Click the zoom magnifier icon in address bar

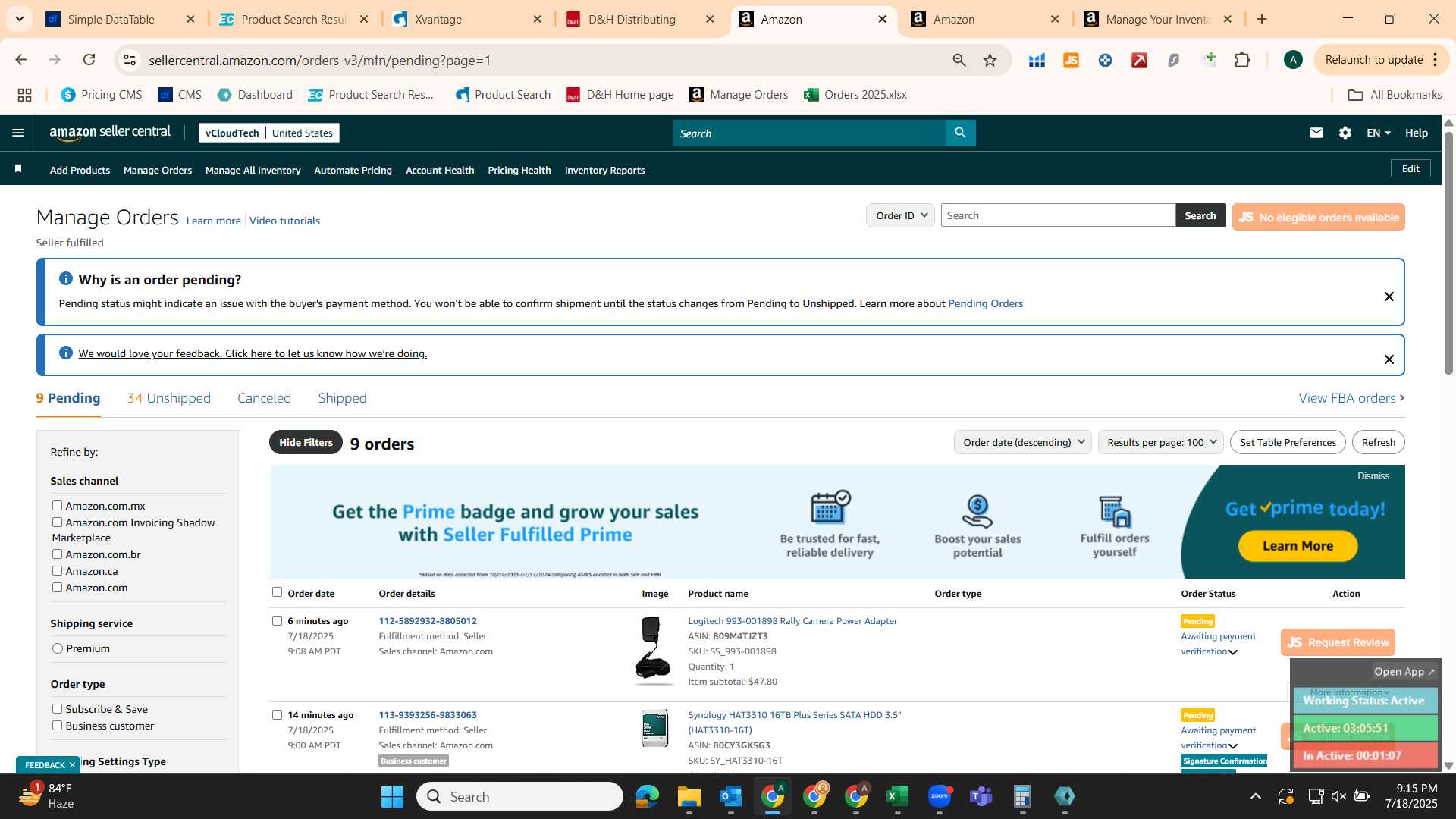point(959,60)
